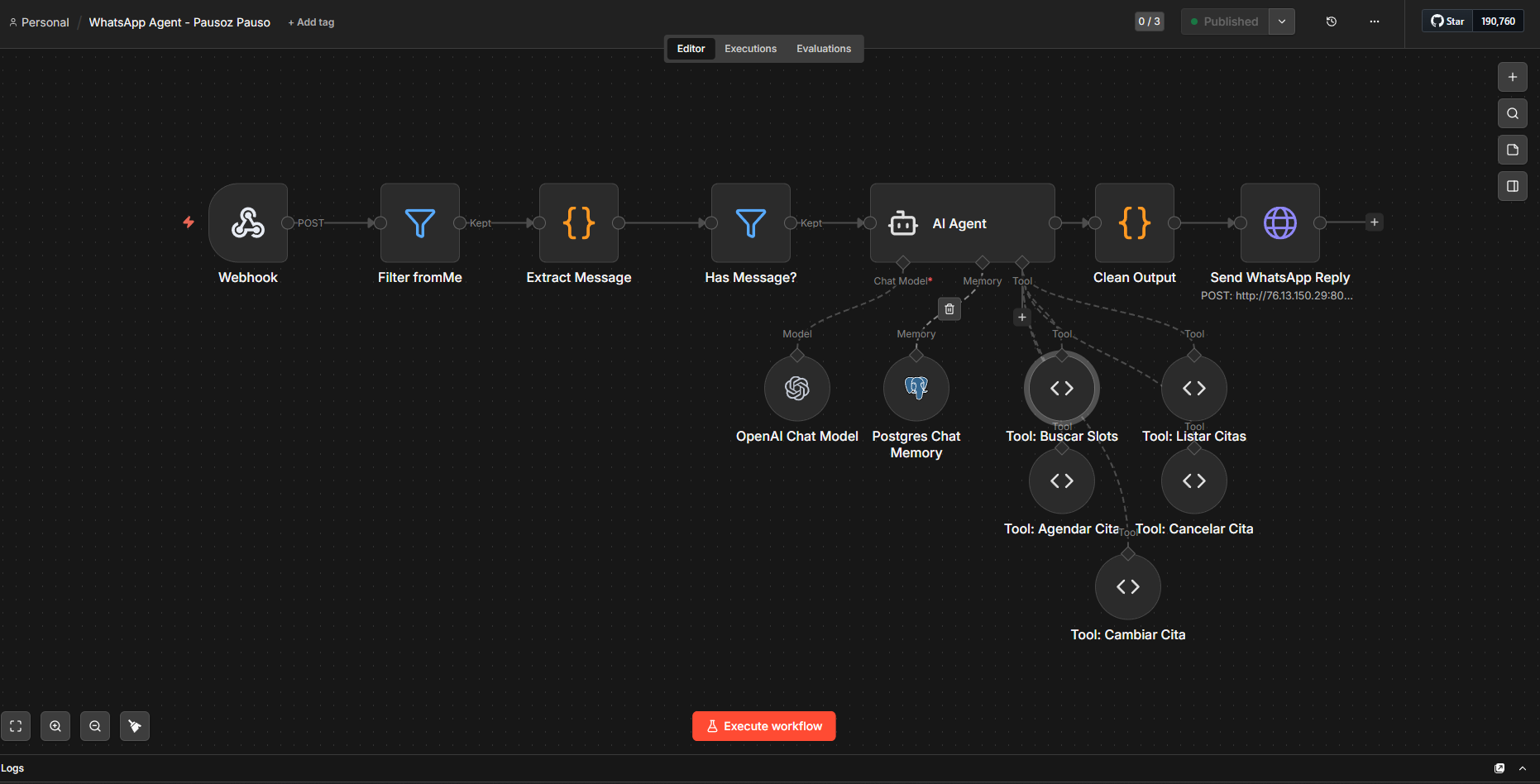The width and height of the screenshot is (1540, 784).
Task: Open the Filter fromMe node
Action: (420, 222)
